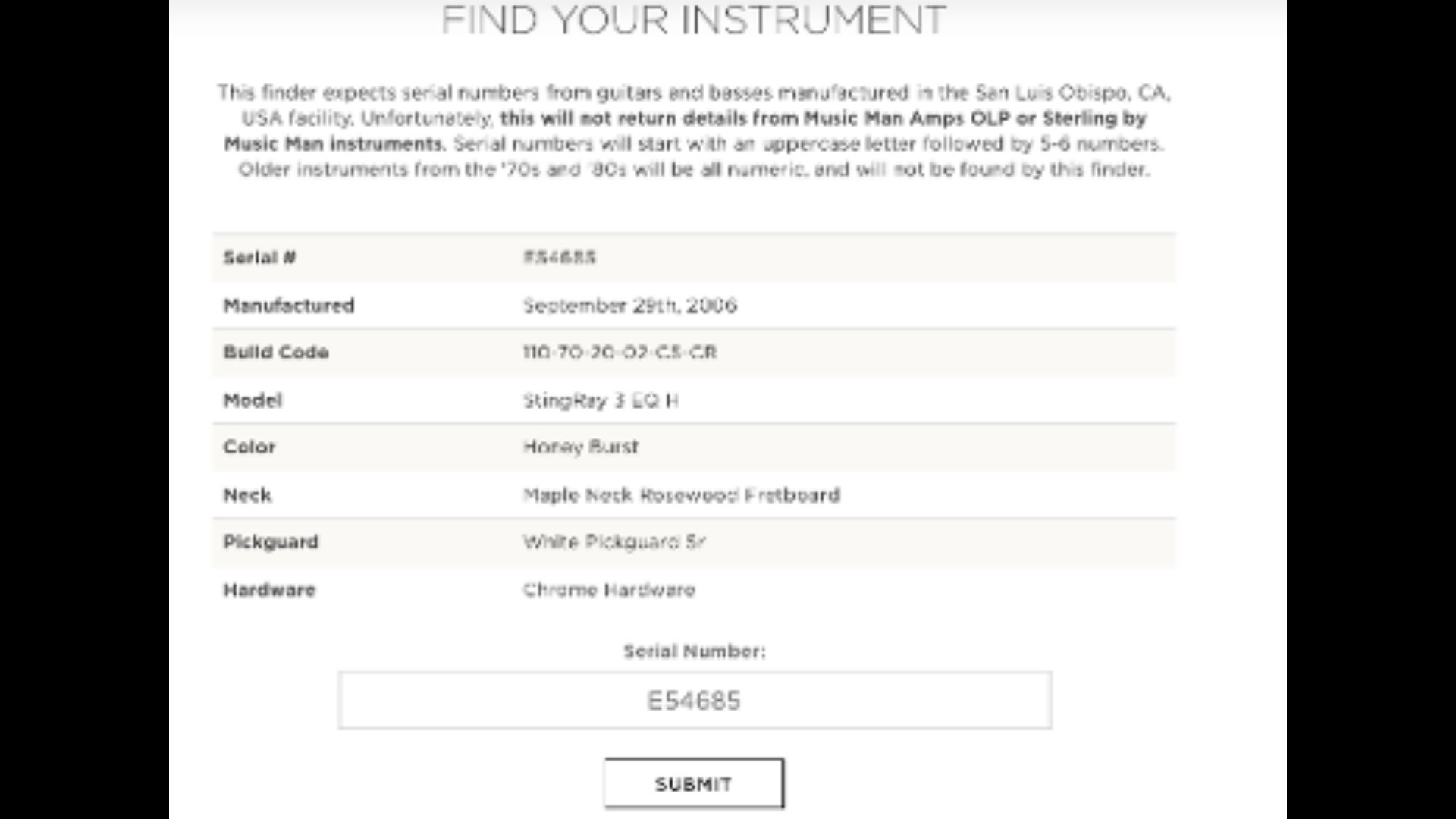
Task: Click the Hardware value Chrome Hardware
Action: [x=609, y=590]
